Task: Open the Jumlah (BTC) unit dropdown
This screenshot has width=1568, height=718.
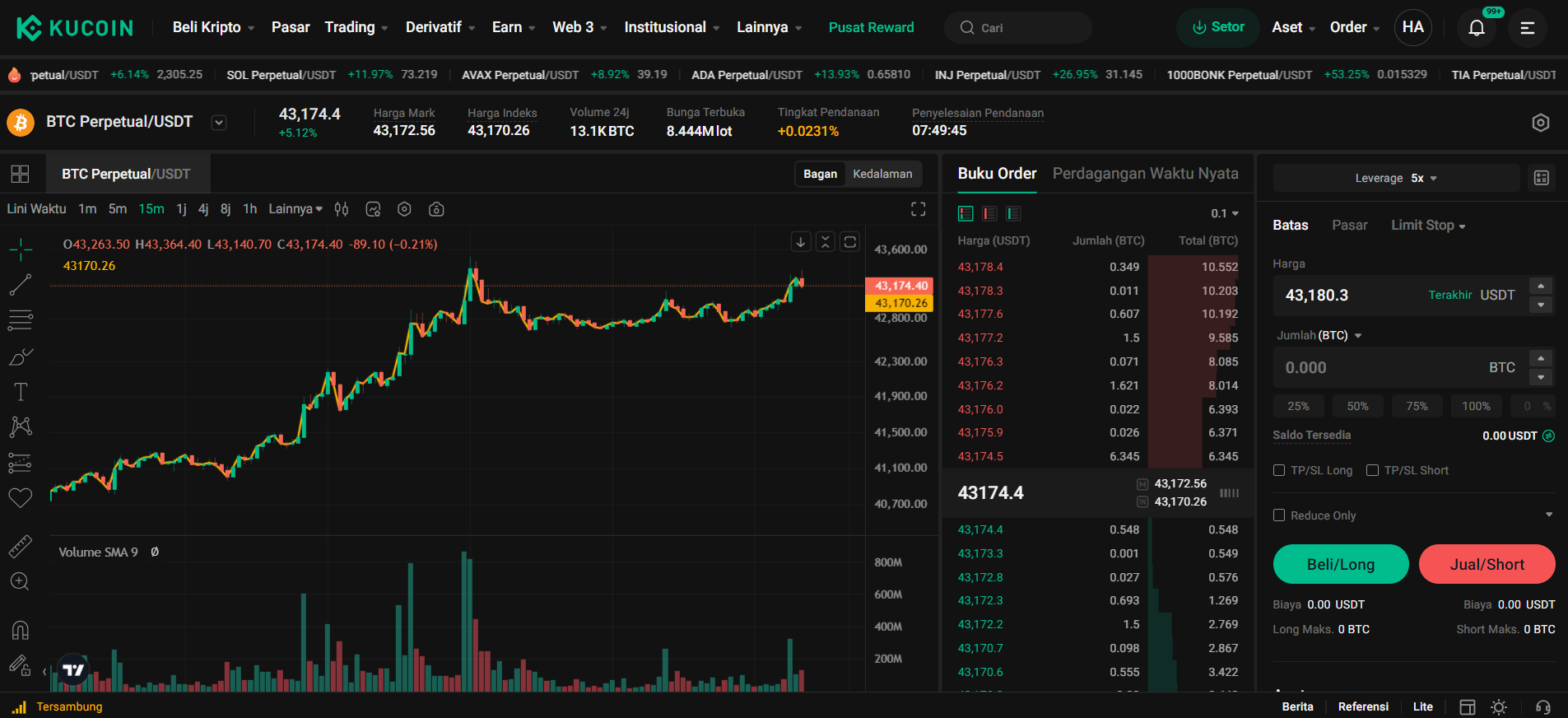Action: point(1319,335)
